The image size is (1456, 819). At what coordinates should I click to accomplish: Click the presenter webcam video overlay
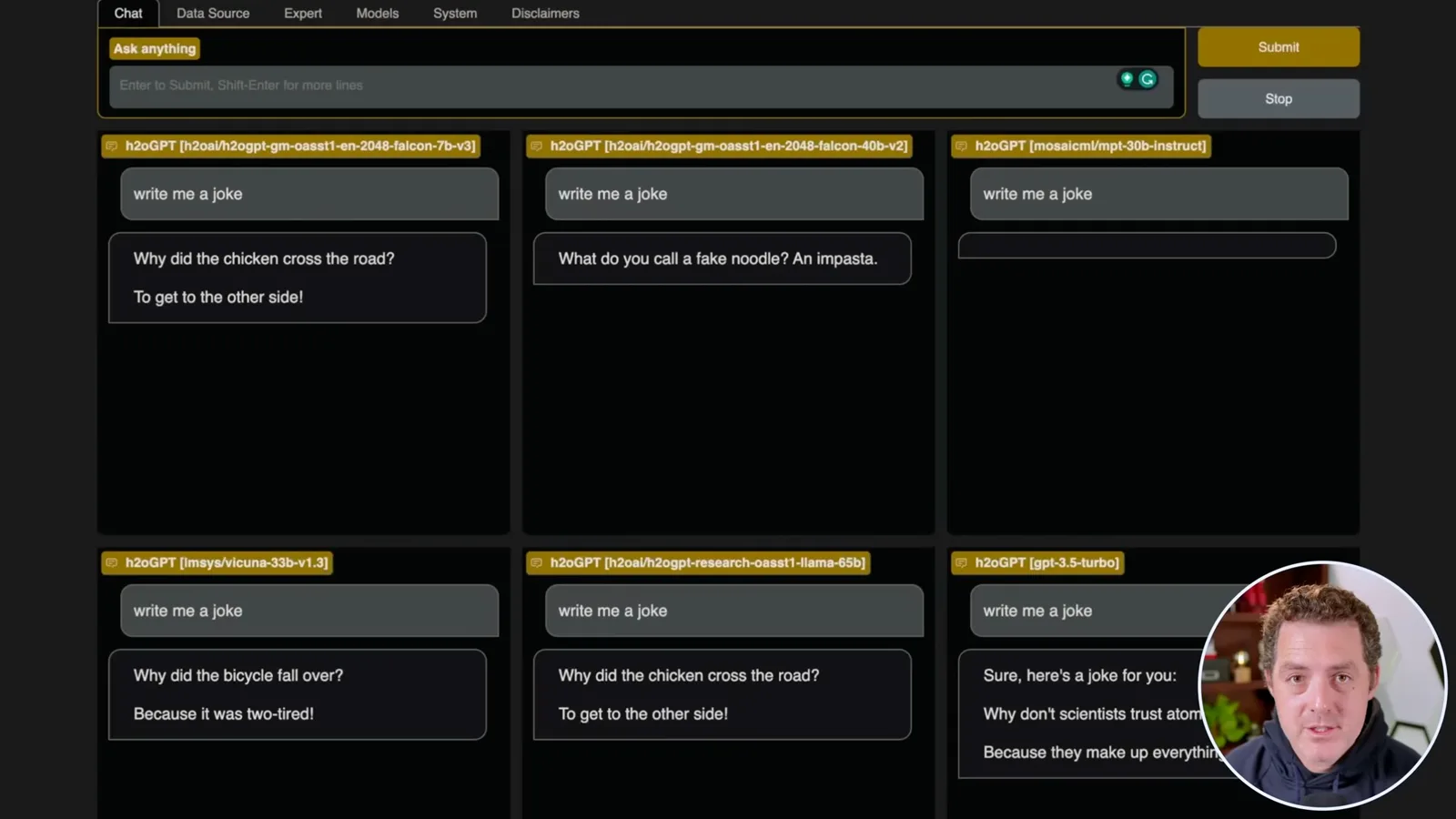point(1322,685)
